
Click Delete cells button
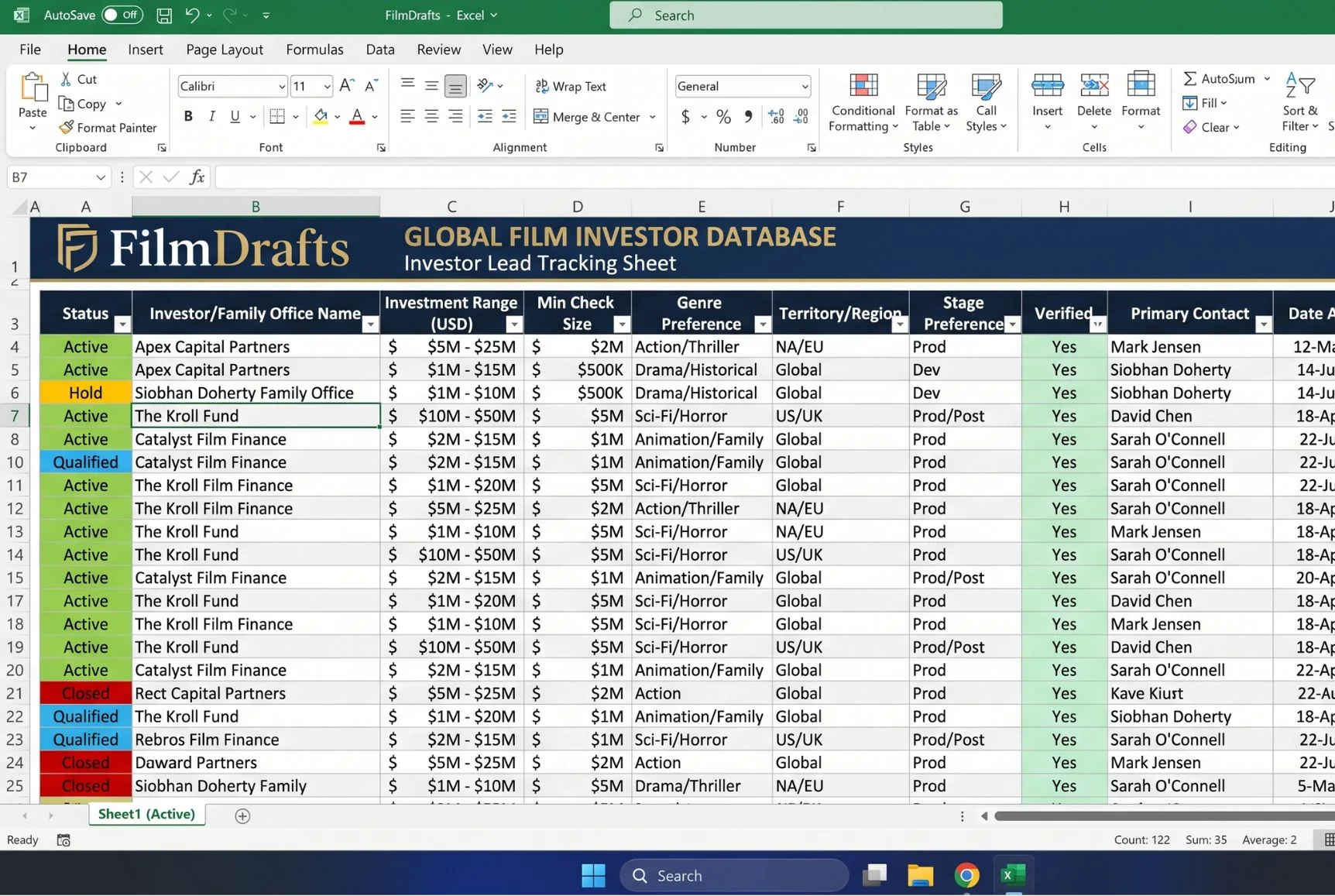pos(1093,101)
